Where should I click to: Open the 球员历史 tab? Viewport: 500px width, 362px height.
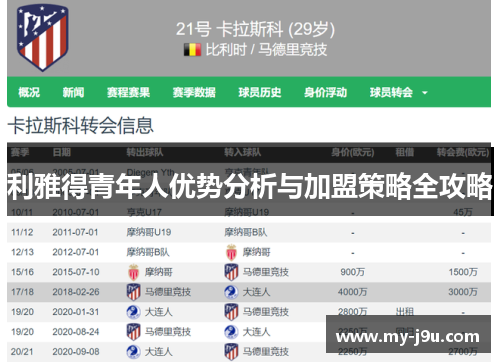pos(260,92)
